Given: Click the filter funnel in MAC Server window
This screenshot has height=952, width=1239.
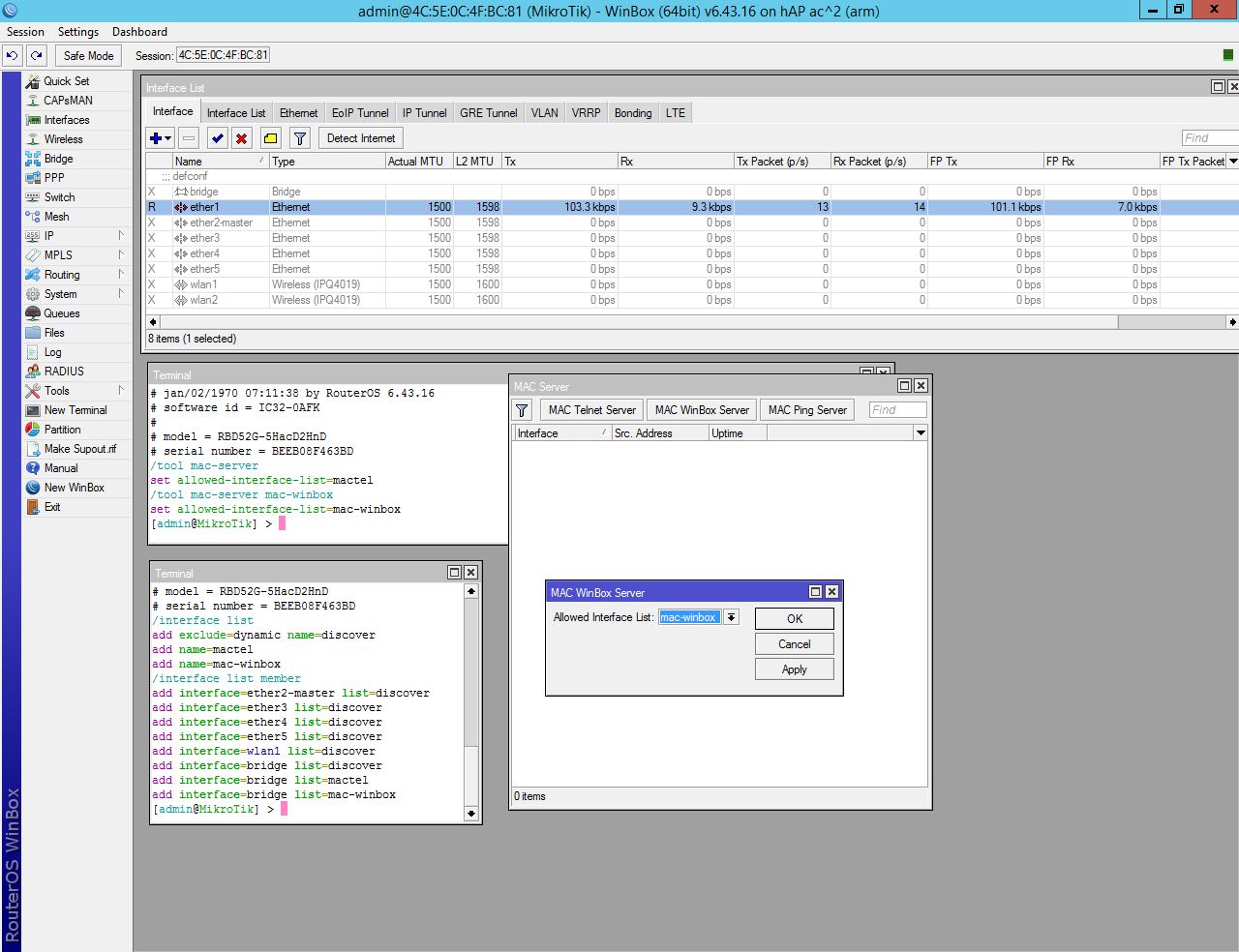Looking at the screenshot, I should click(x=523, y=410).
